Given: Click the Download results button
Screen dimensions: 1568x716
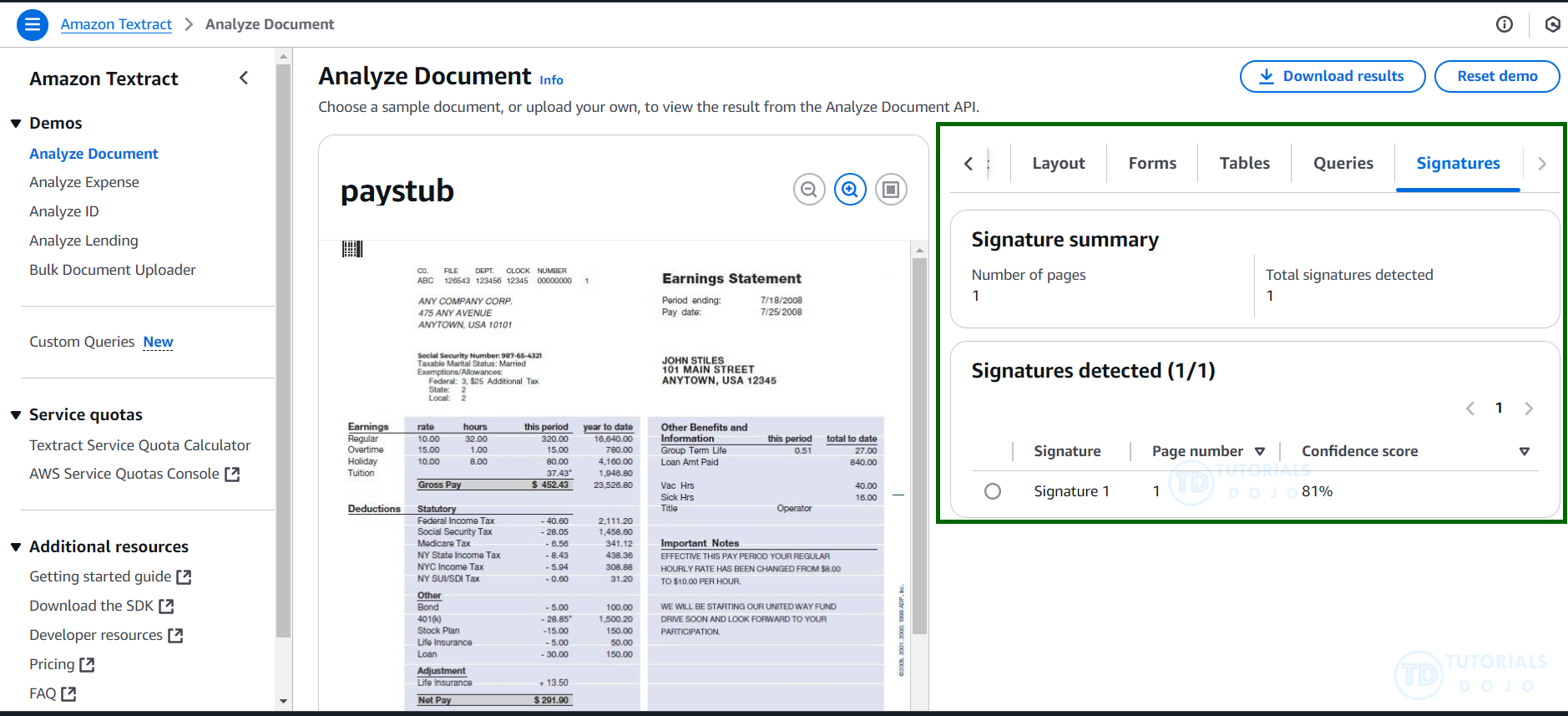Looking at the screenshot, I should 1332,76.
